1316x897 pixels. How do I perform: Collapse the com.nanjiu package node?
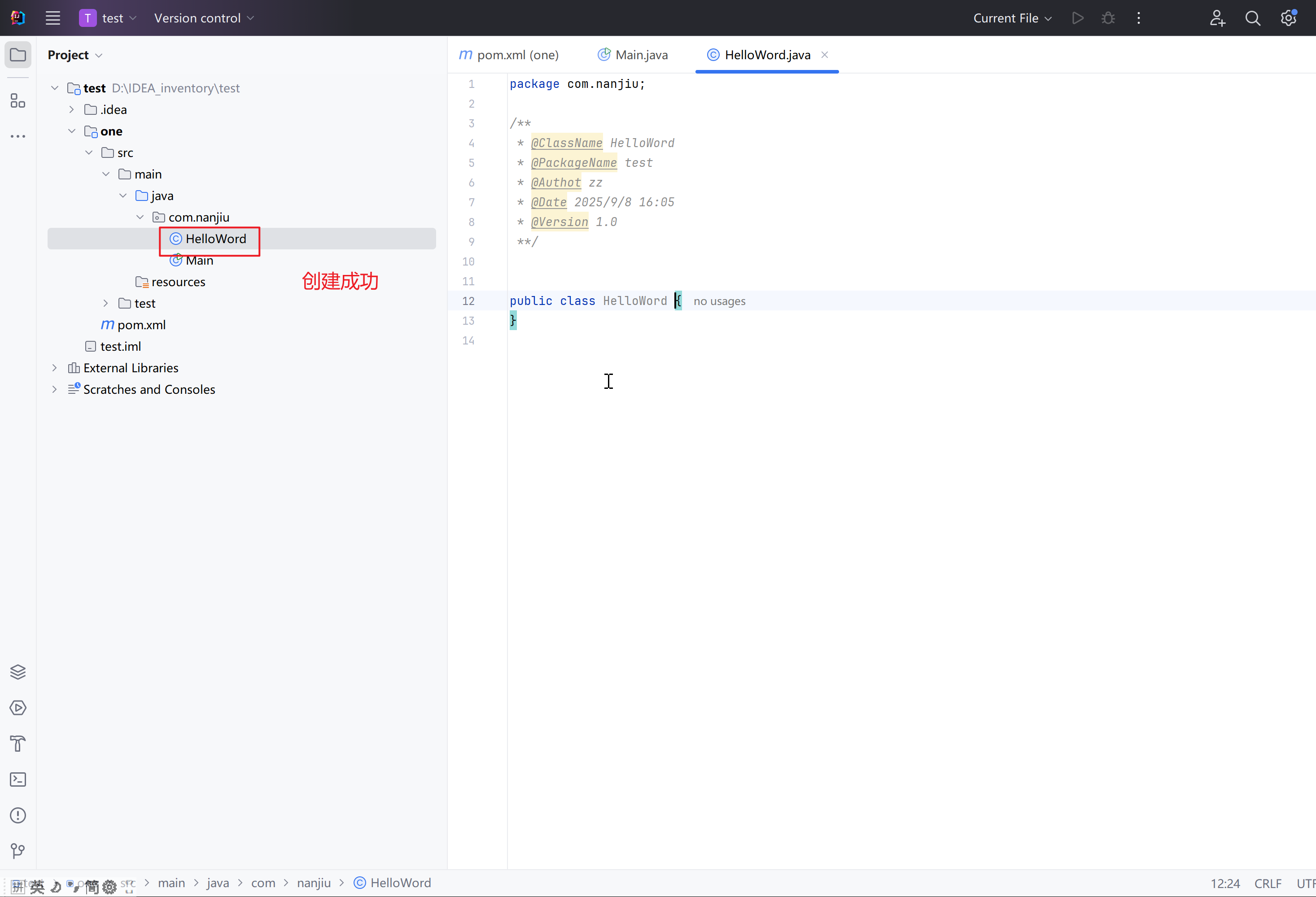coord(140,218)
